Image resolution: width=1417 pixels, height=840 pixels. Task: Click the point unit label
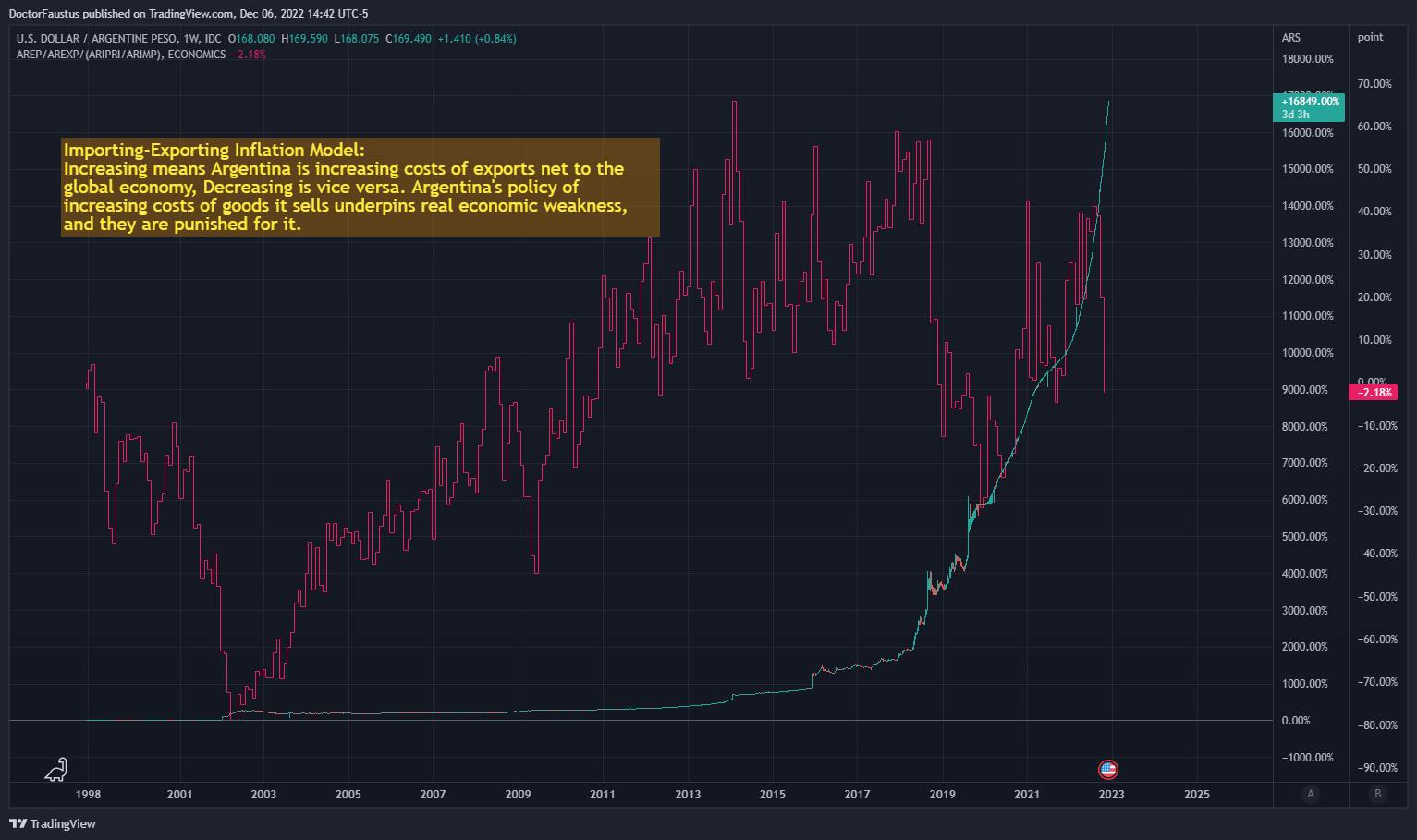(1370, 38)
